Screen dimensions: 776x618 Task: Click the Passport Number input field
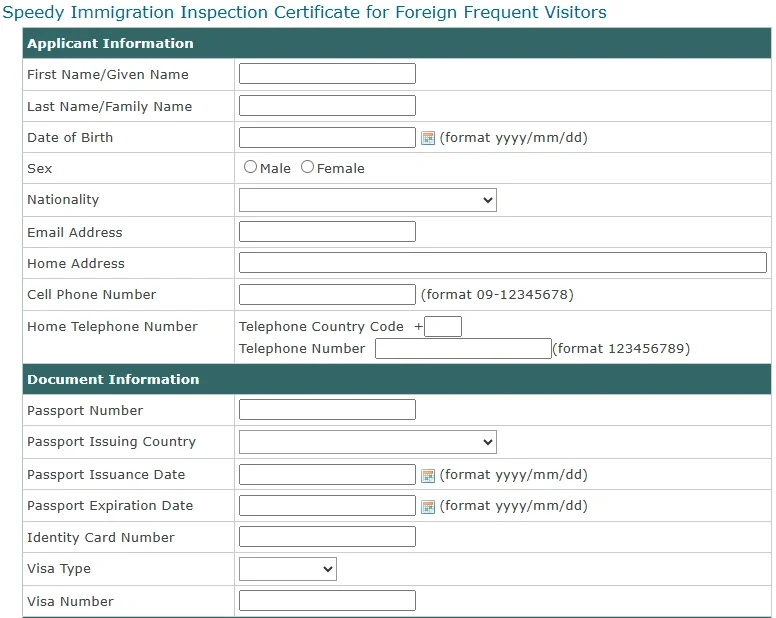click(x=327, y=410)
